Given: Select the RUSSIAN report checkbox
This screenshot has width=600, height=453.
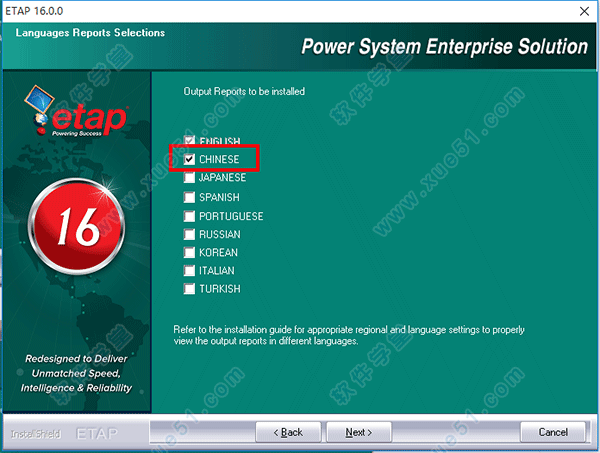Looking at the screenshot, I should (189, 234).
